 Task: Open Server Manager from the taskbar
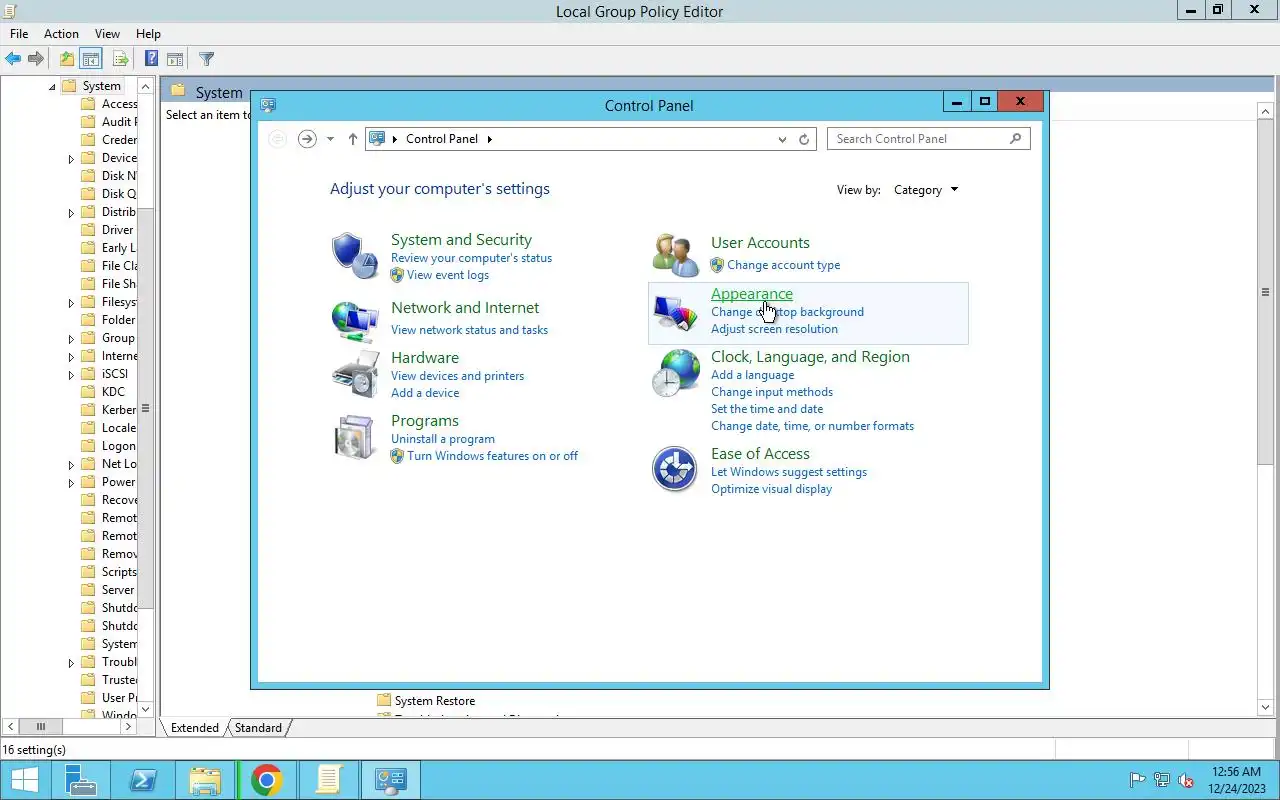coord(80,780)
